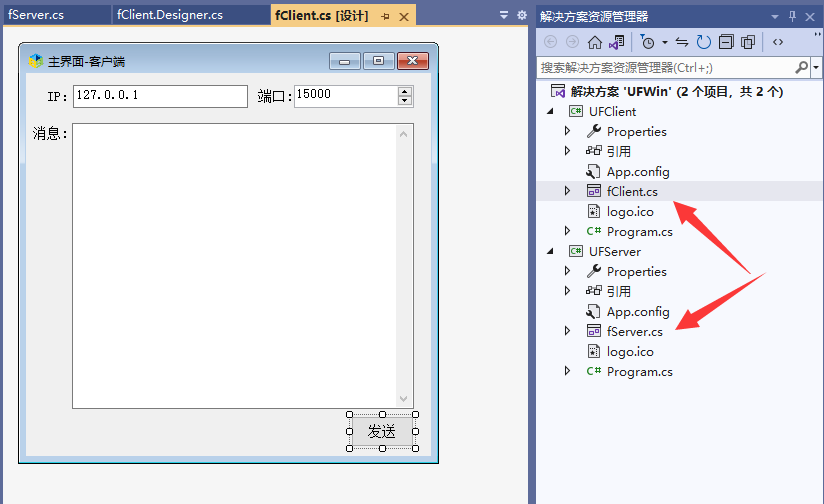Switch to the fServer.cs tab
The image size is (824, 504).
point(36,16)
